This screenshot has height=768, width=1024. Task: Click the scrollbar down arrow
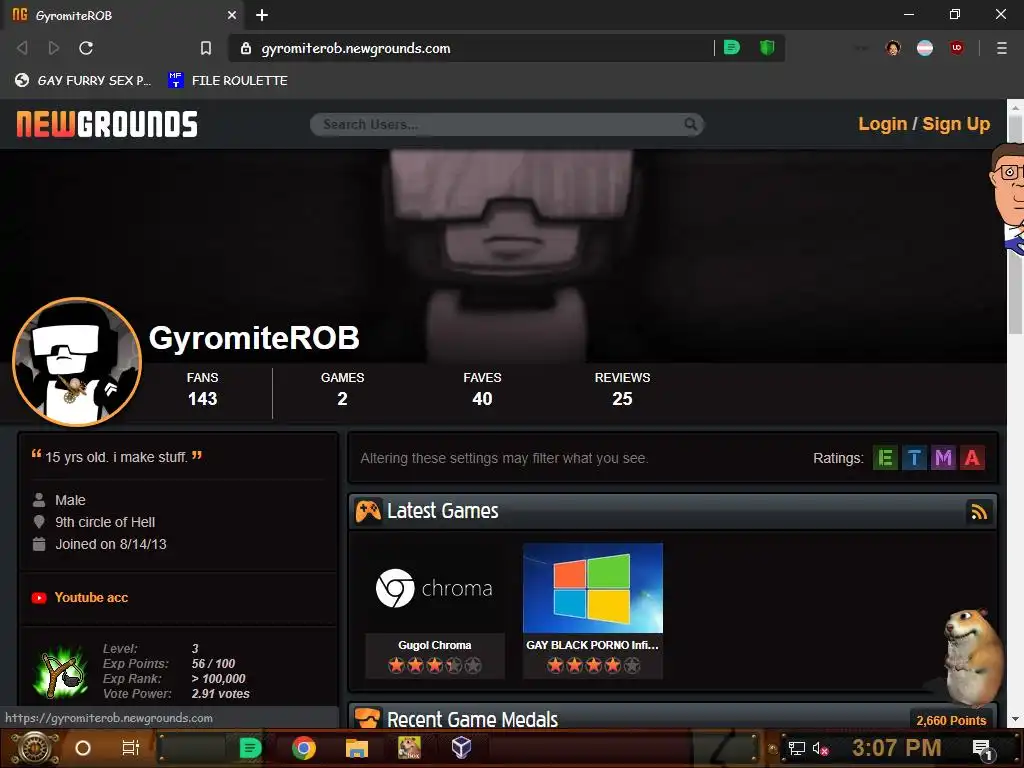pyautogui.click(x=1016, y=719)
